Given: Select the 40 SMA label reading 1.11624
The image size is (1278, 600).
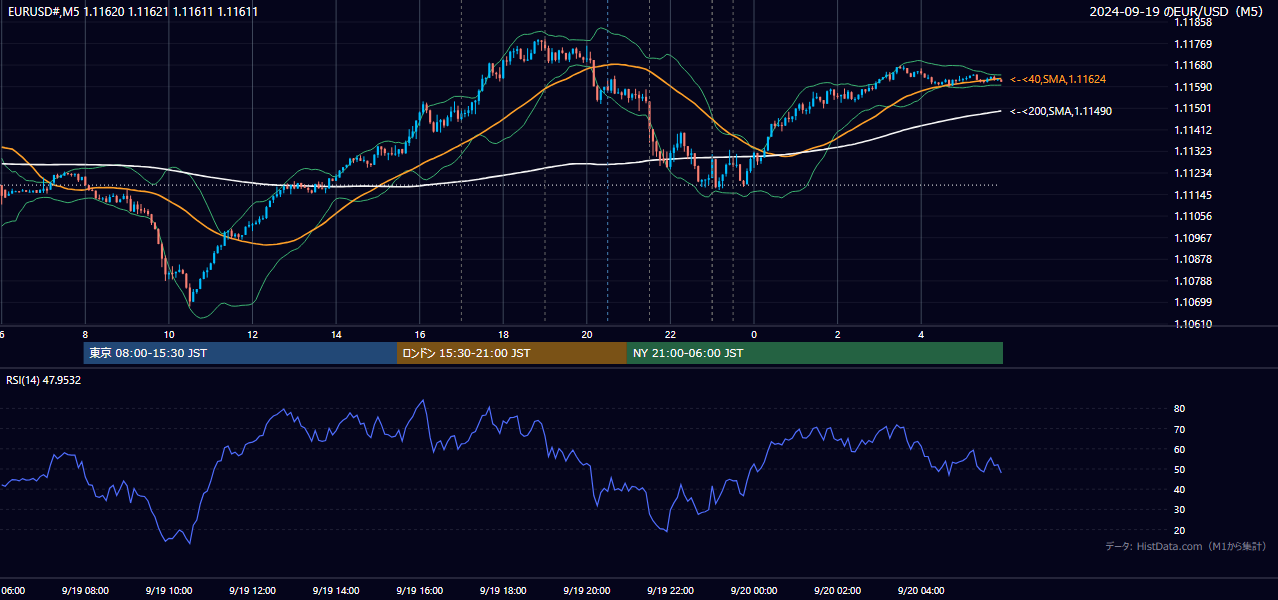Looking at the screenshot, I should tap(1058, 79).
